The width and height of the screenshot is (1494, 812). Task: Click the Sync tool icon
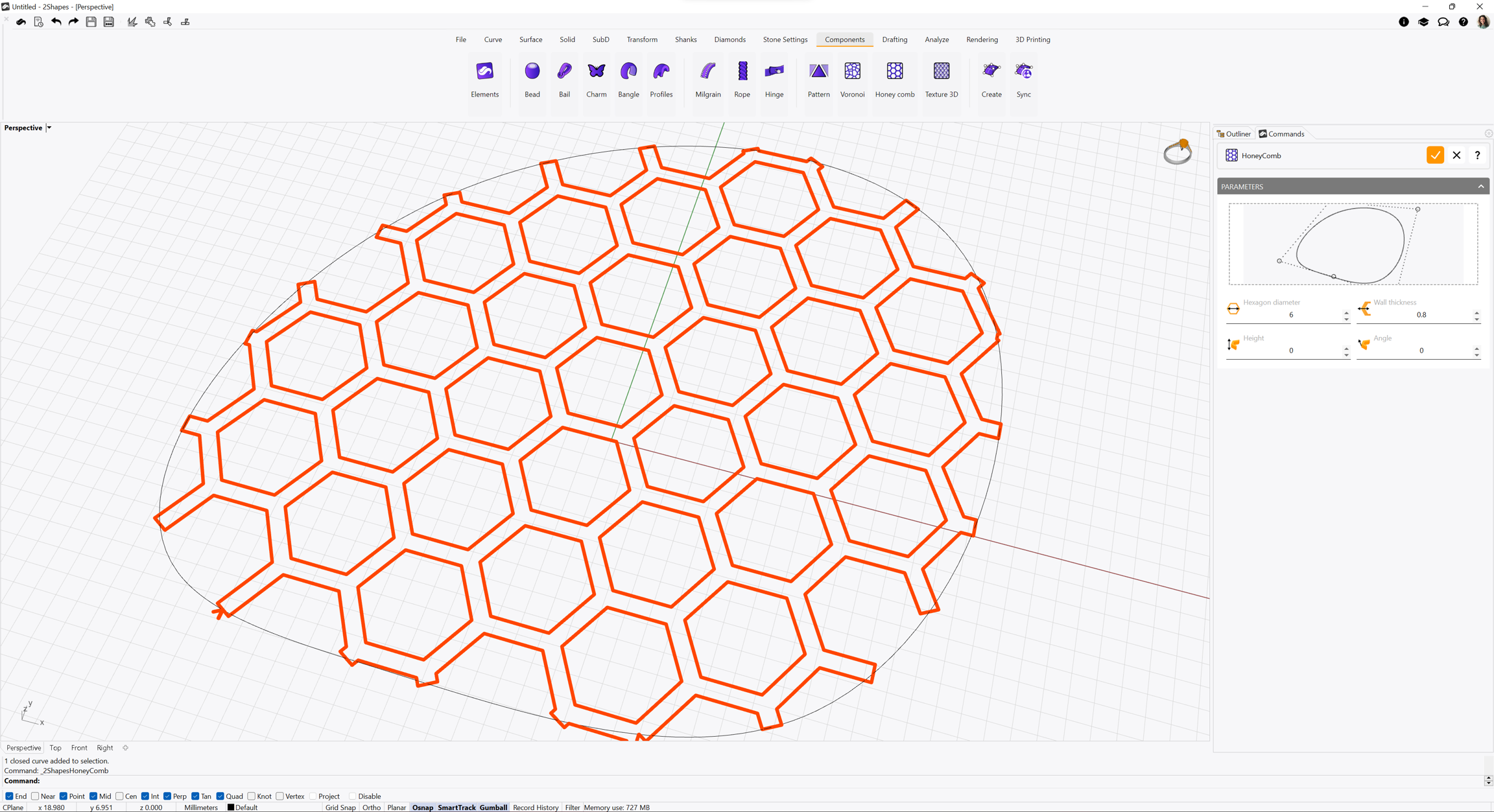tap(1023, 71)
